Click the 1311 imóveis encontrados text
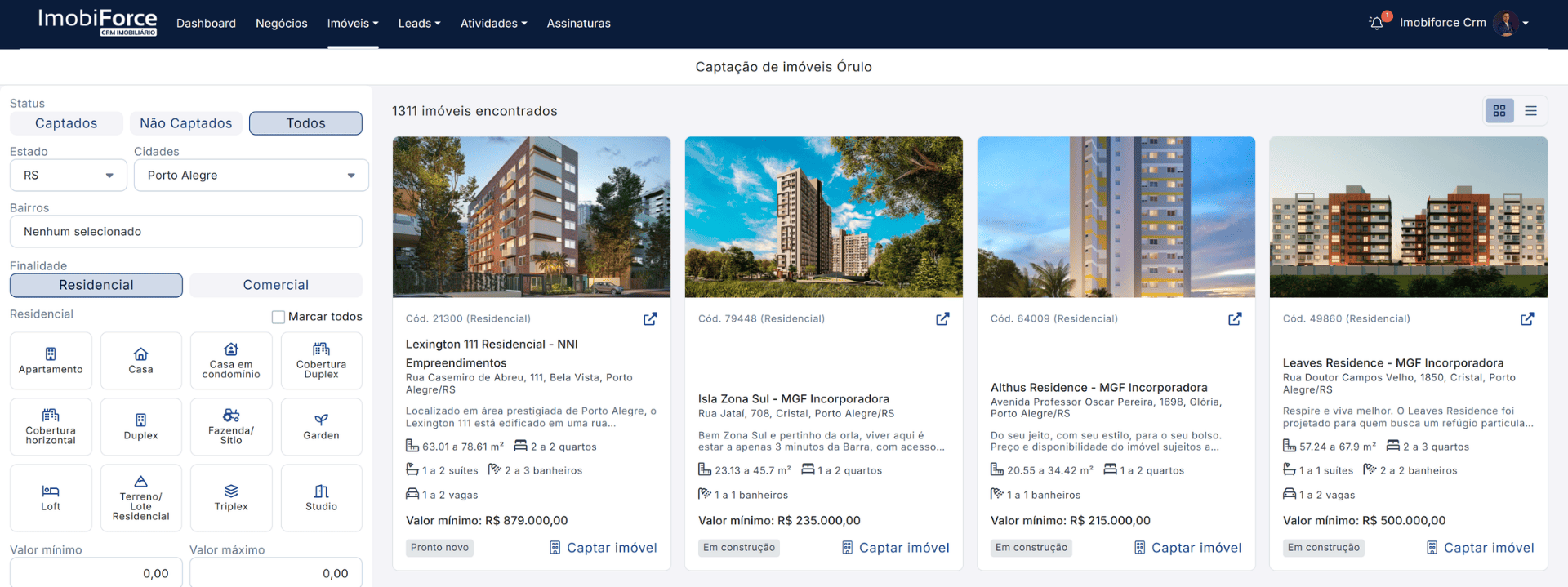 474,111
